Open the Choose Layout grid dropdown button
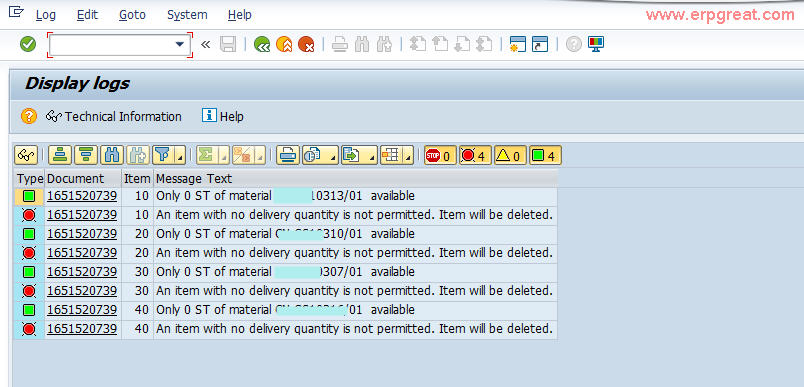 click(x=396, y=155)
